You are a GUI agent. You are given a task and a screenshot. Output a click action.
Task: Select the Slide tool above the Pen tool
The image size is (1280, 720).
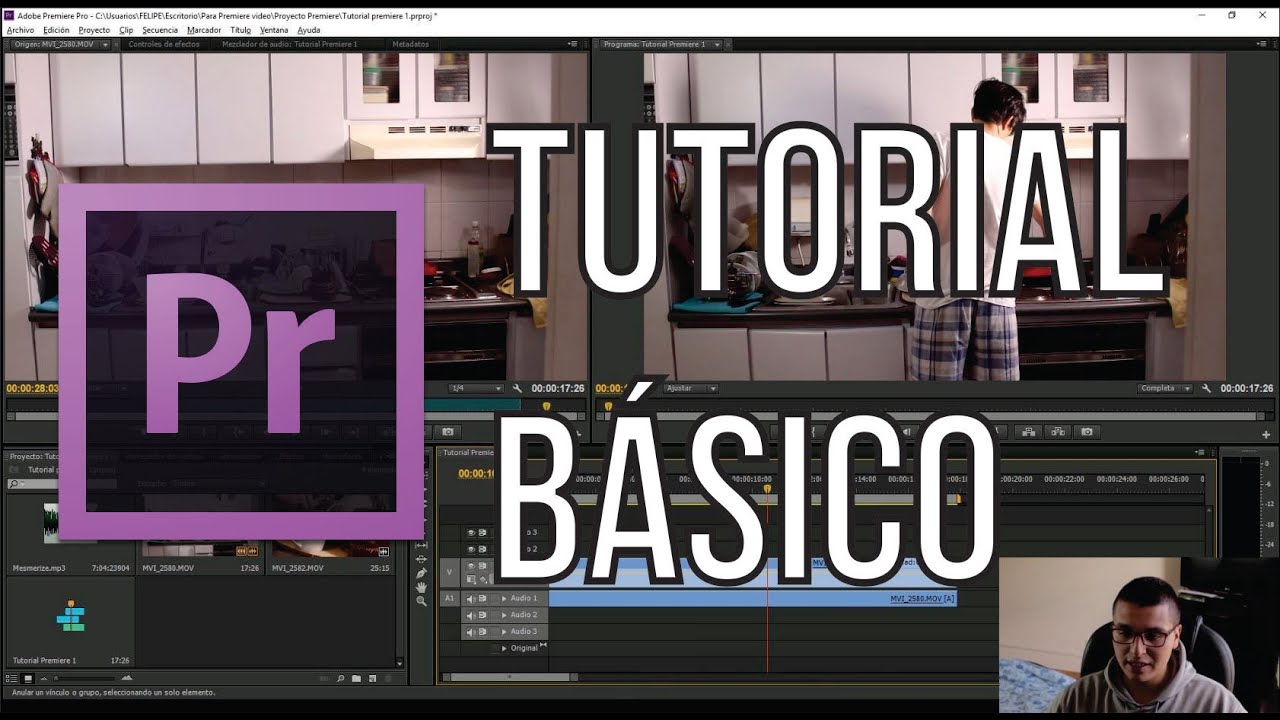coord(421,559)
